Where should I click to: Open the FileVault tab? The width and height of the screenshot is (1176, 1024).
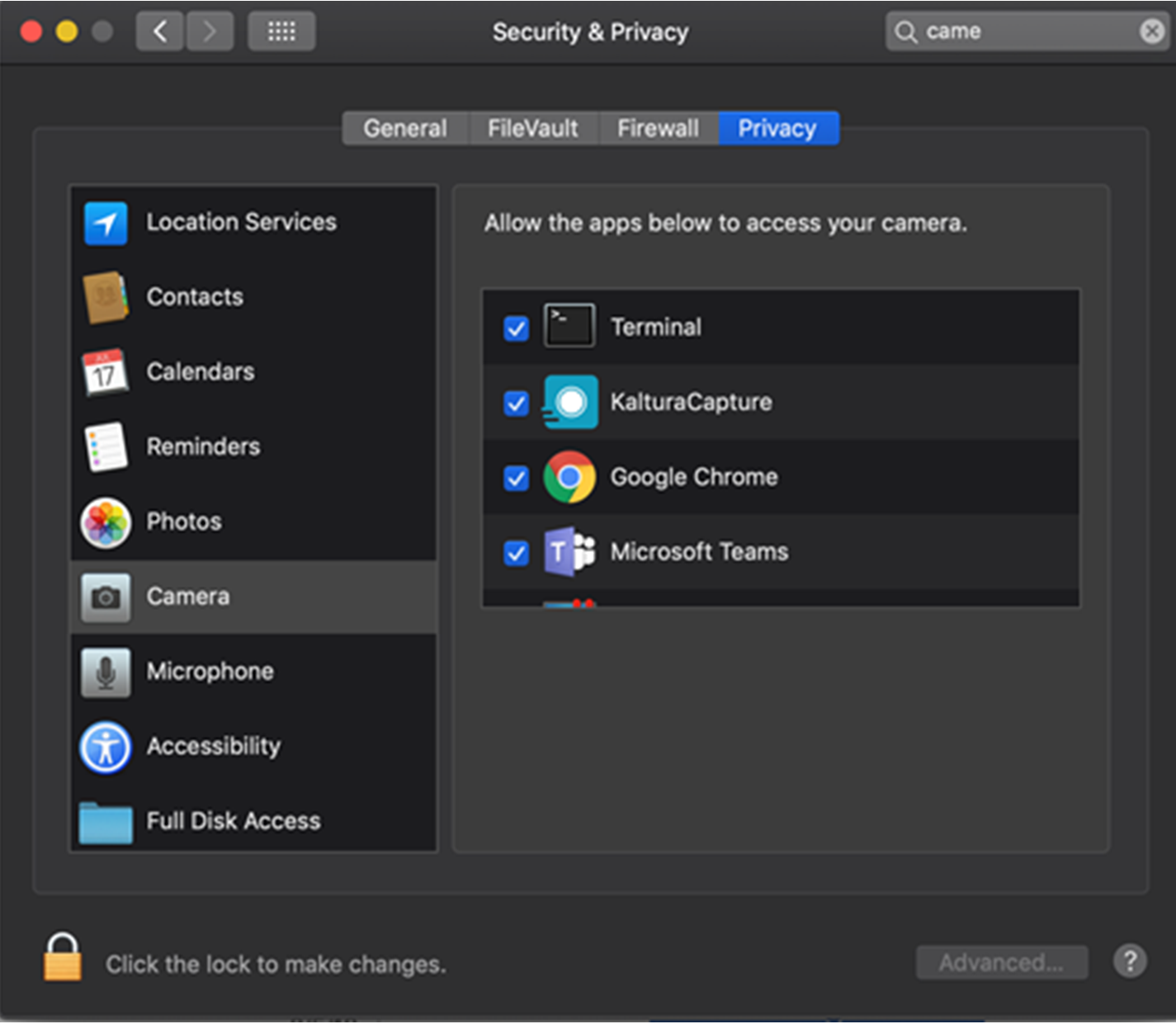533,128
